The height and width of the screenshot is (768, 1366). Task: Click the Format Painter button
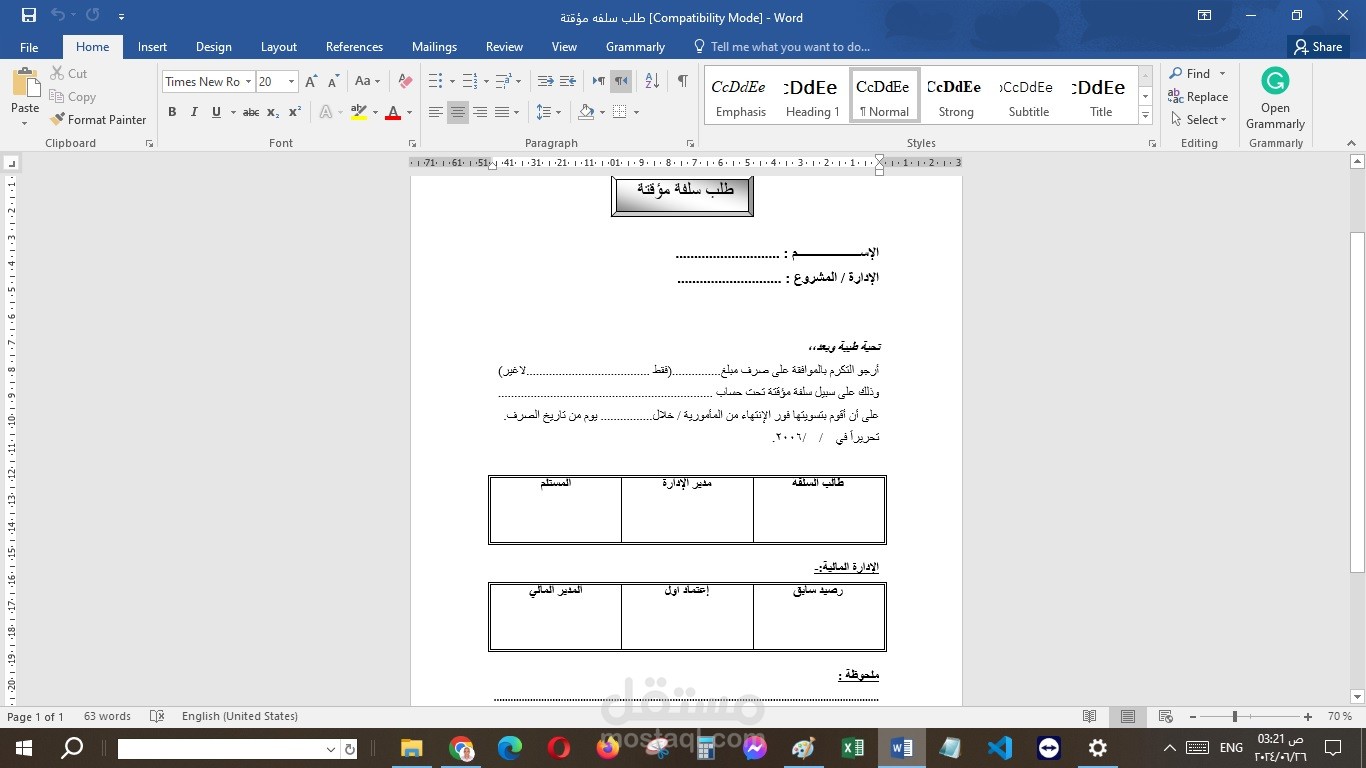click(98, 120)
